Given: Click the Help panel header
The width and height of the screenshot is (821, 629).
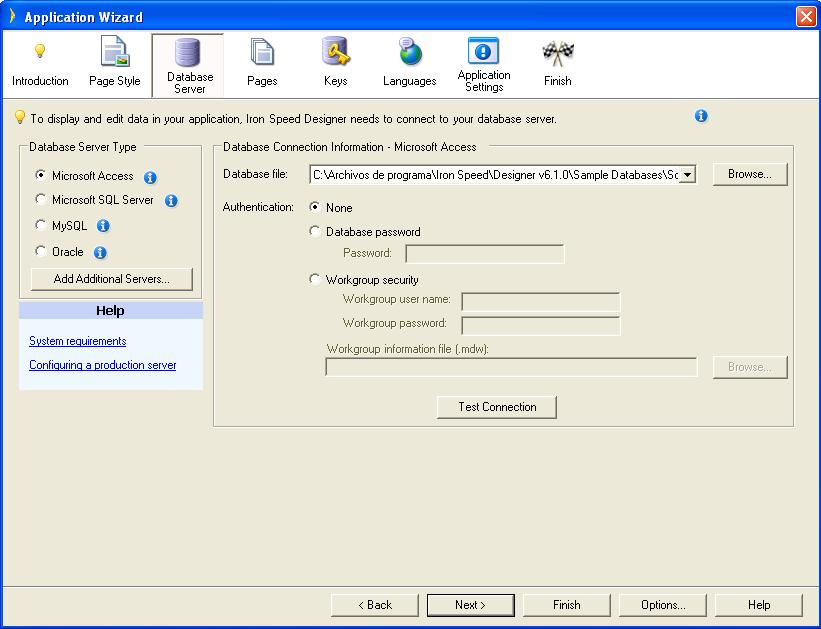Looking at the screenshot, I should point(110,311).
